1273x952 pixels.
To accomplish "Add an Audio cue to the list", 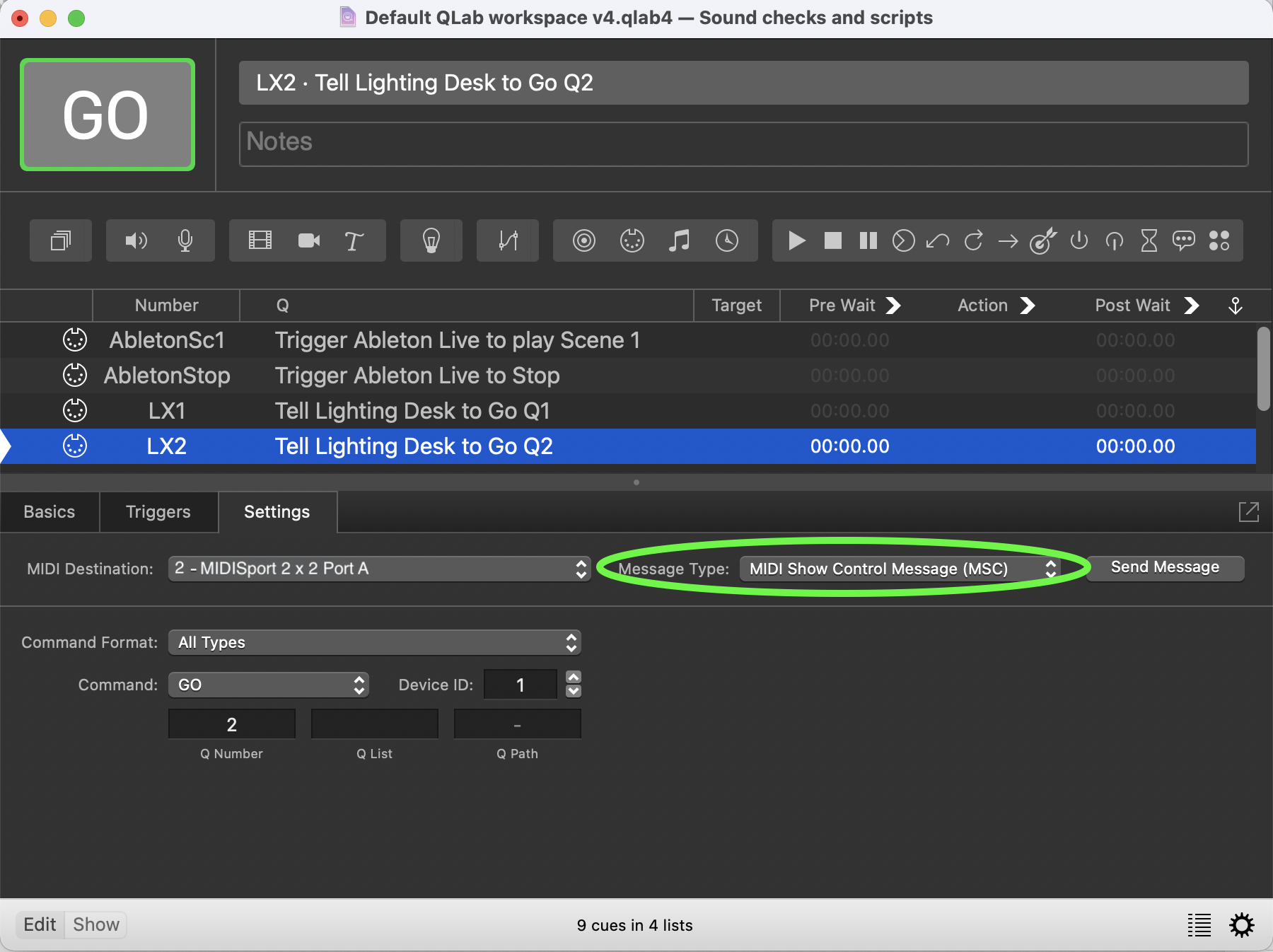I will point(135,240).
